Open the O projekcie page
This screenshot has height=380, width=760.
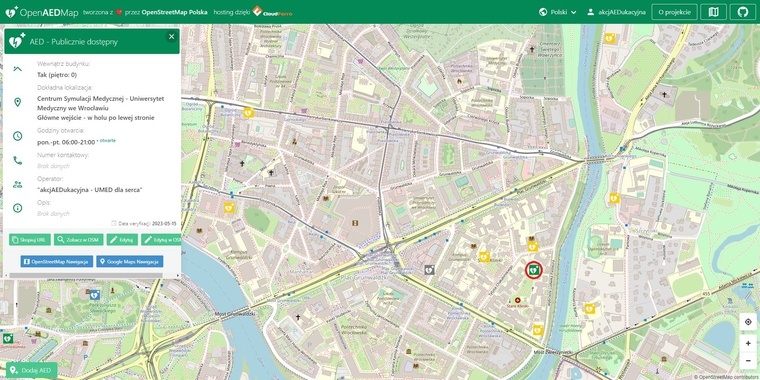pyautogui.click(x=674, y=12)
